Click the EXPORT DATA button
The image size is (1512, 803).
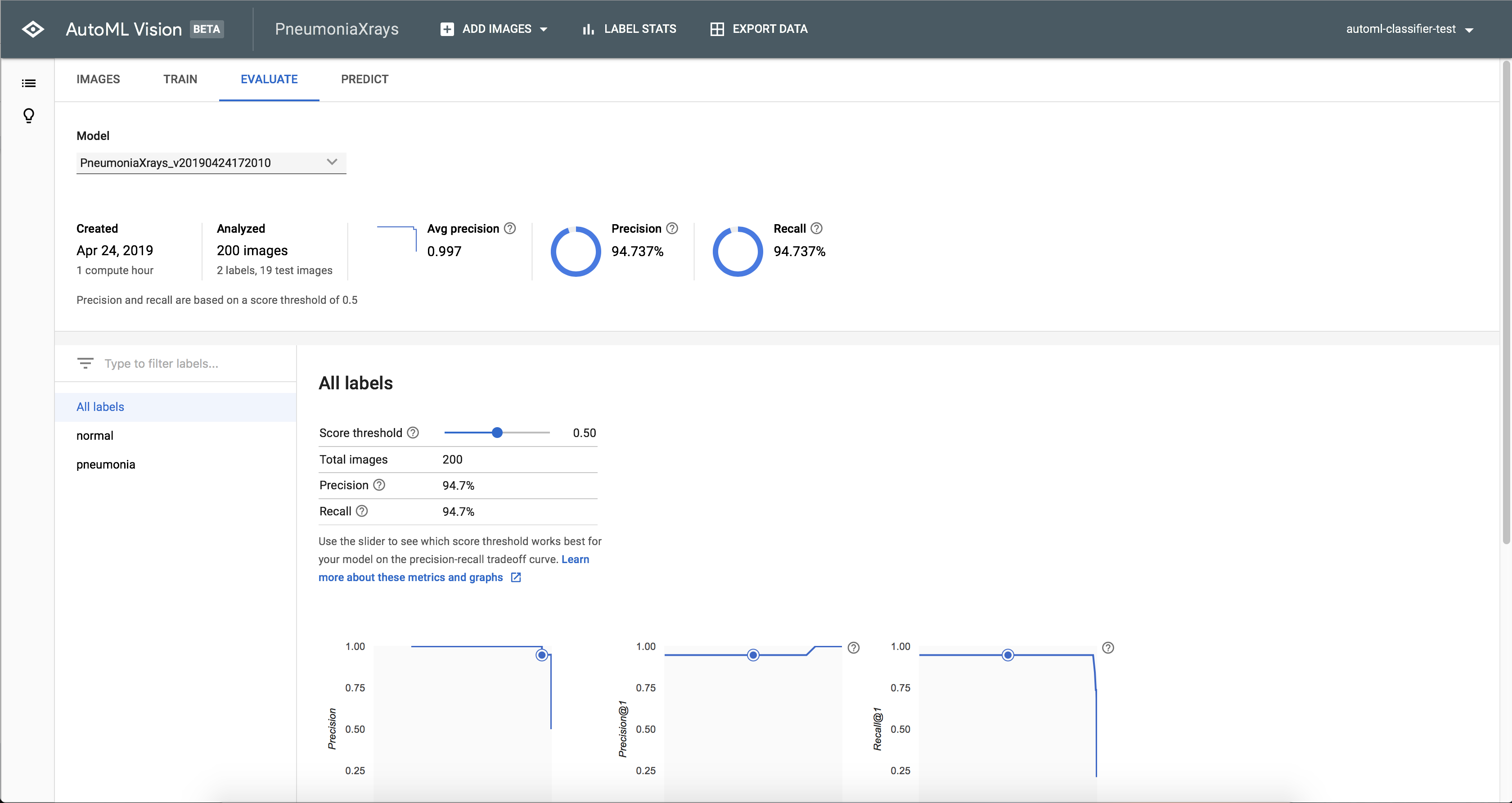tap(758, 29)
